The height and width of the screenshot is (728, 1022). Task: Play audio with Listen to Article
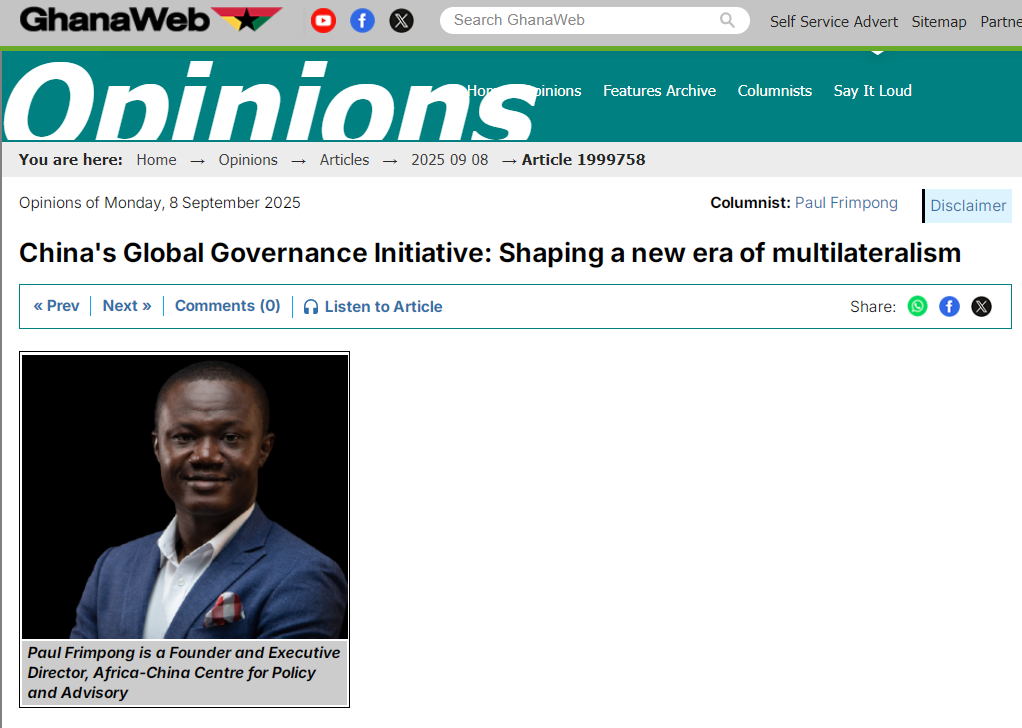tap(373, 307)
